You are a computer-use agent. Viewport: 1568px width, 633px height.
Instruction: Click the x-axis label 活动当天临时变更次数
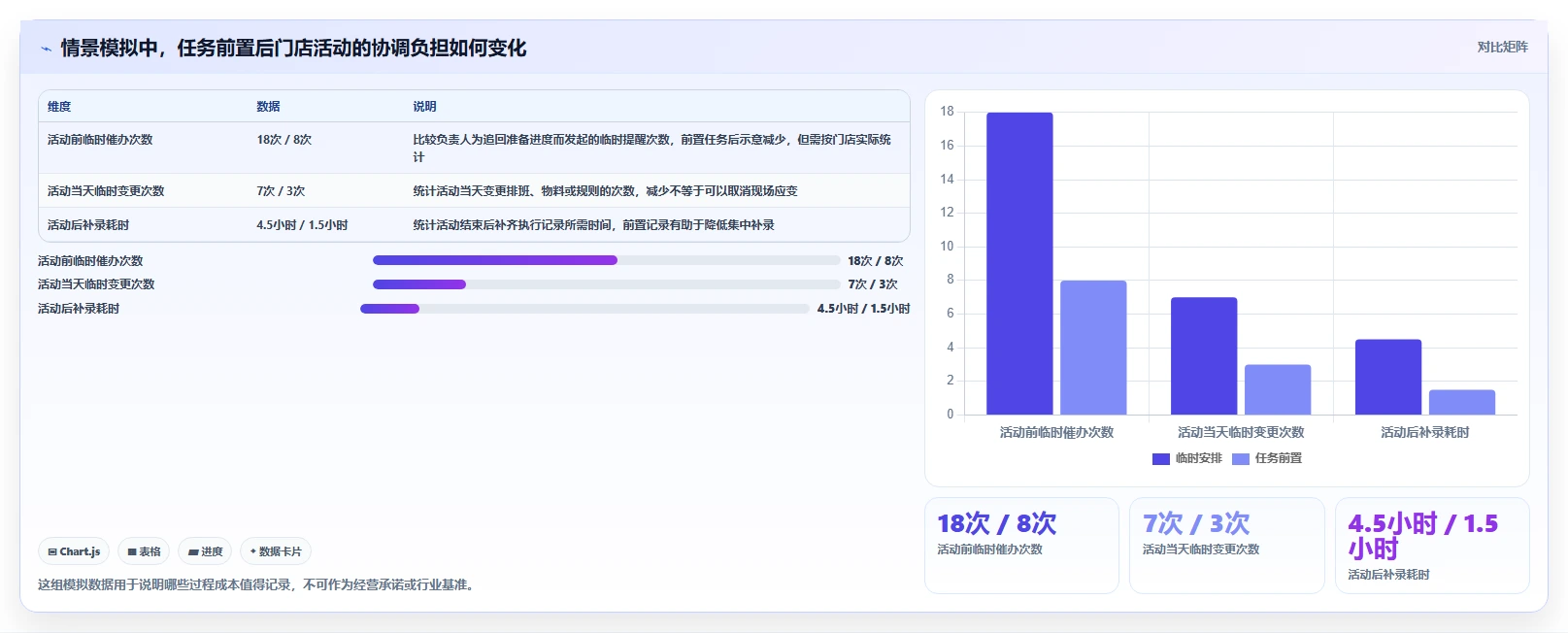pos(1241,433)
